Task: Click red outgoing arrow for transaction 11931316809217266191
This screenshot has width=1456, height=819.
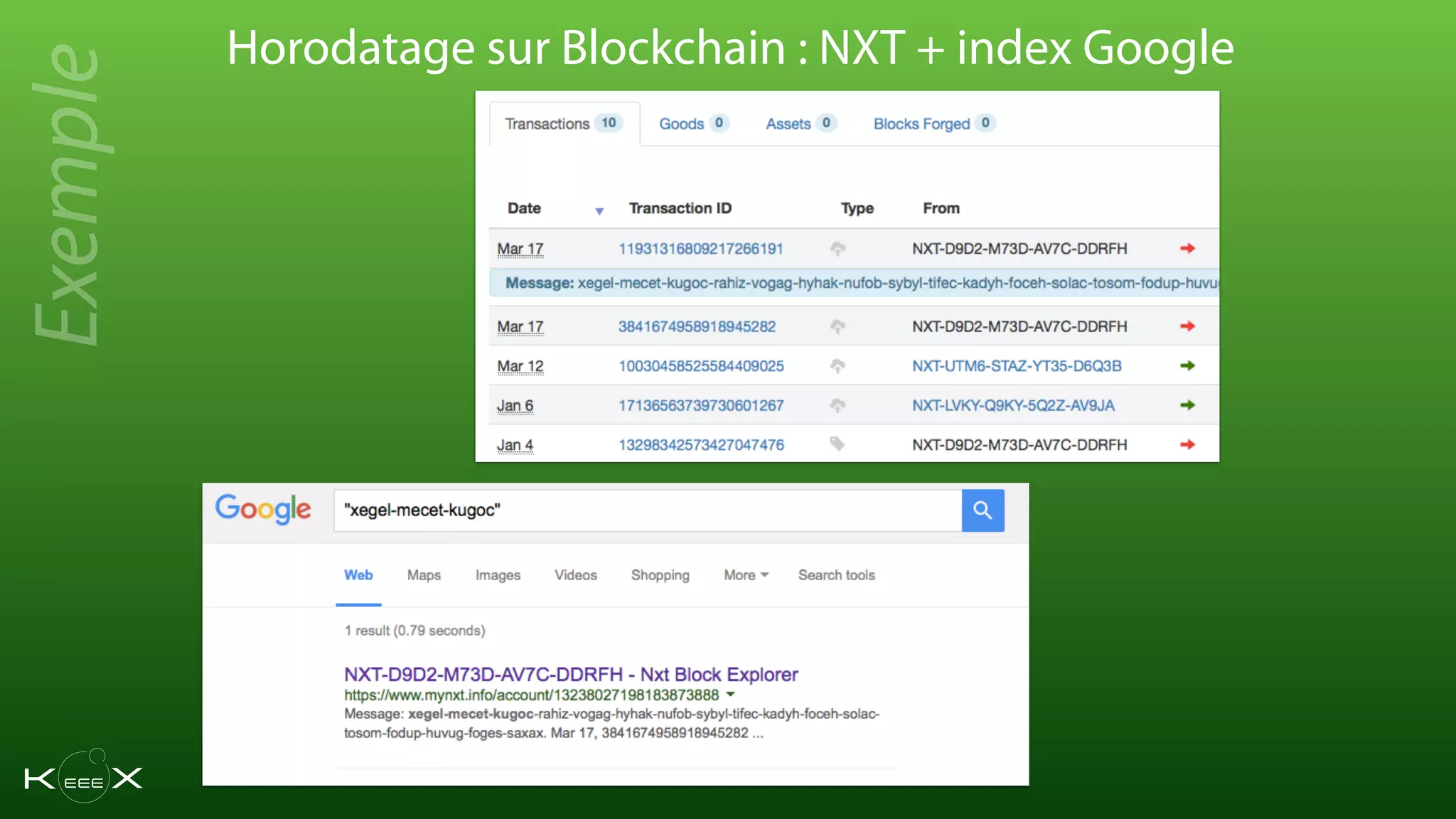Action: click(x=1187, y=248)
